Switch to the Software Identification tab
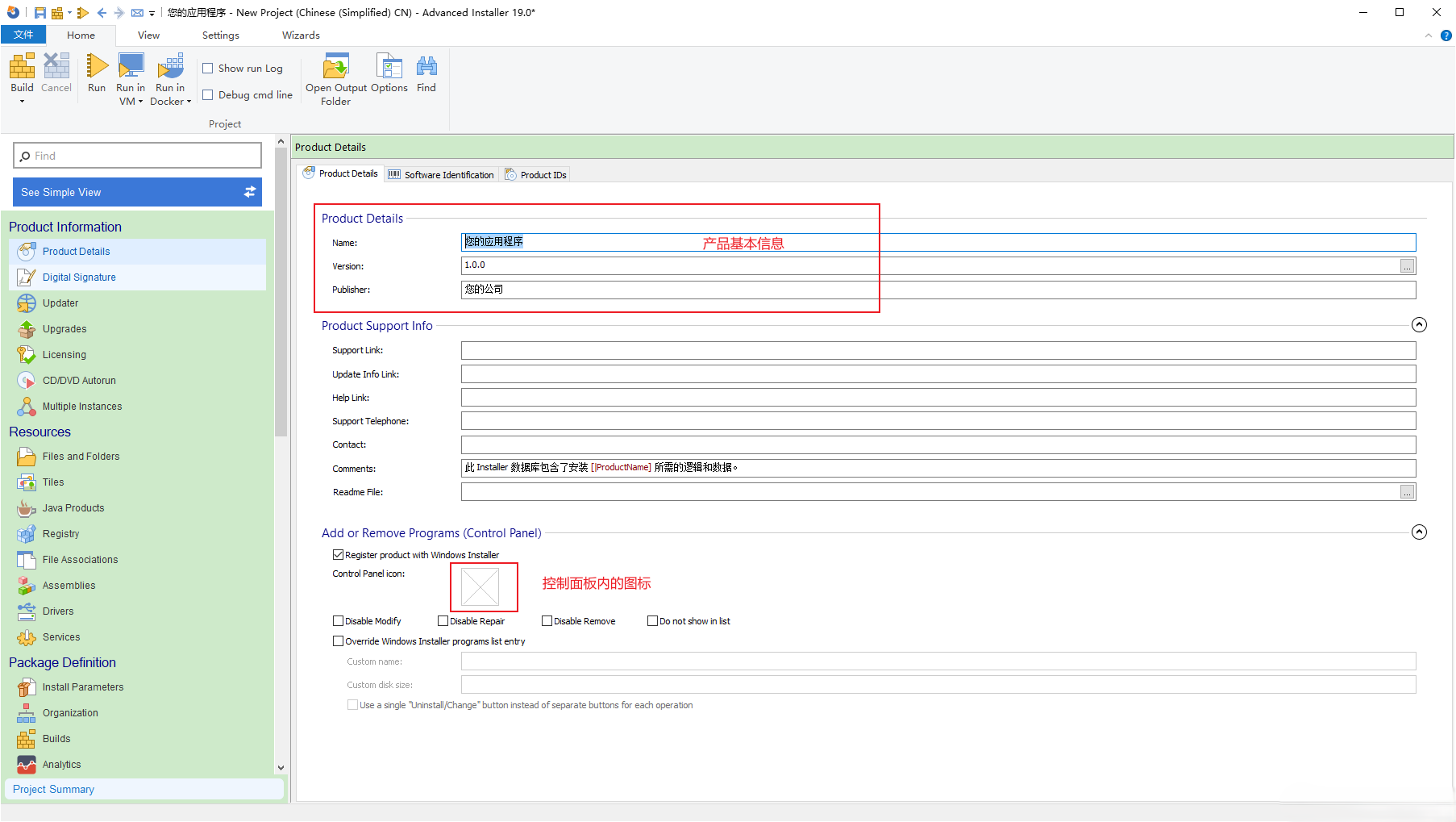The width and height of the screenshot is (1456, 822). coord(441,175)
